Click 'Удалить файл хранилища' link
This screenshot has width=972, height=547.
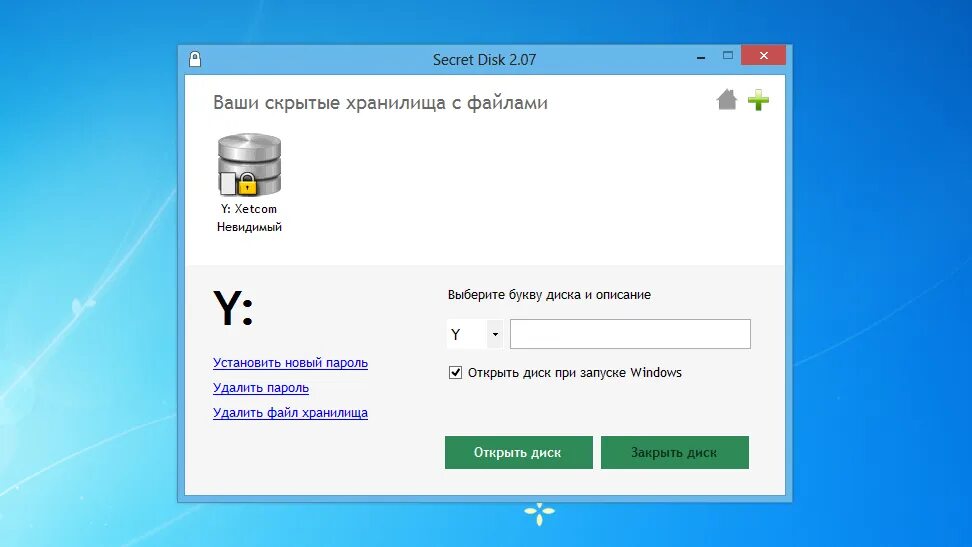point(290,412)
